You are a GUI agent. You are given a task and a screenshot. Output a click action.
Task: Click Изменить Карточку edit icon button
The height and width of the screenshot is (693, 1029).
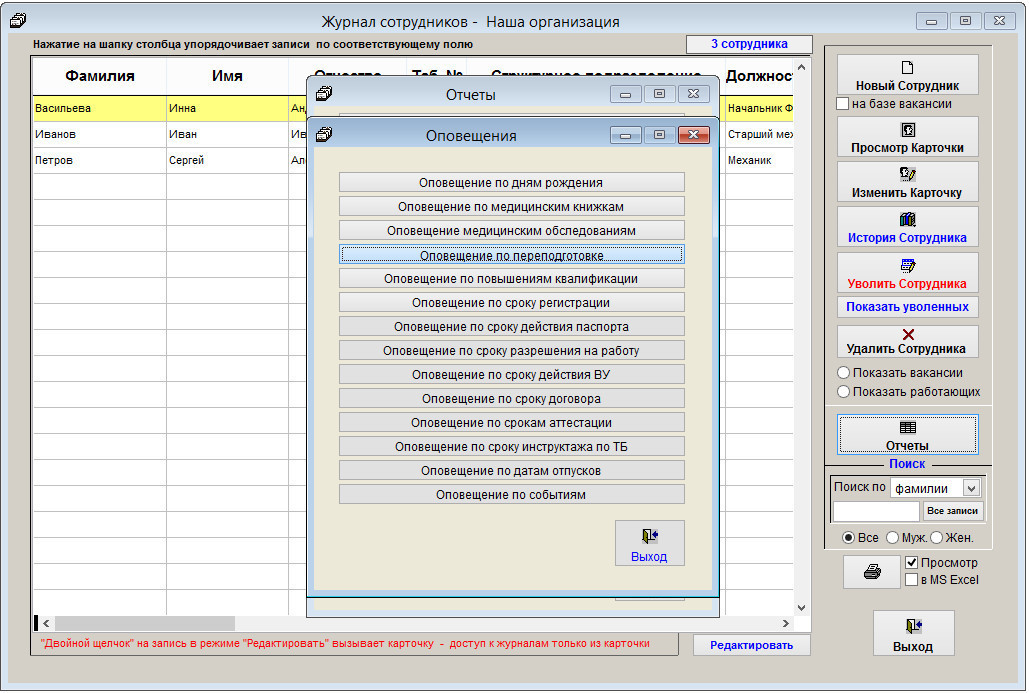pos(907,183)
